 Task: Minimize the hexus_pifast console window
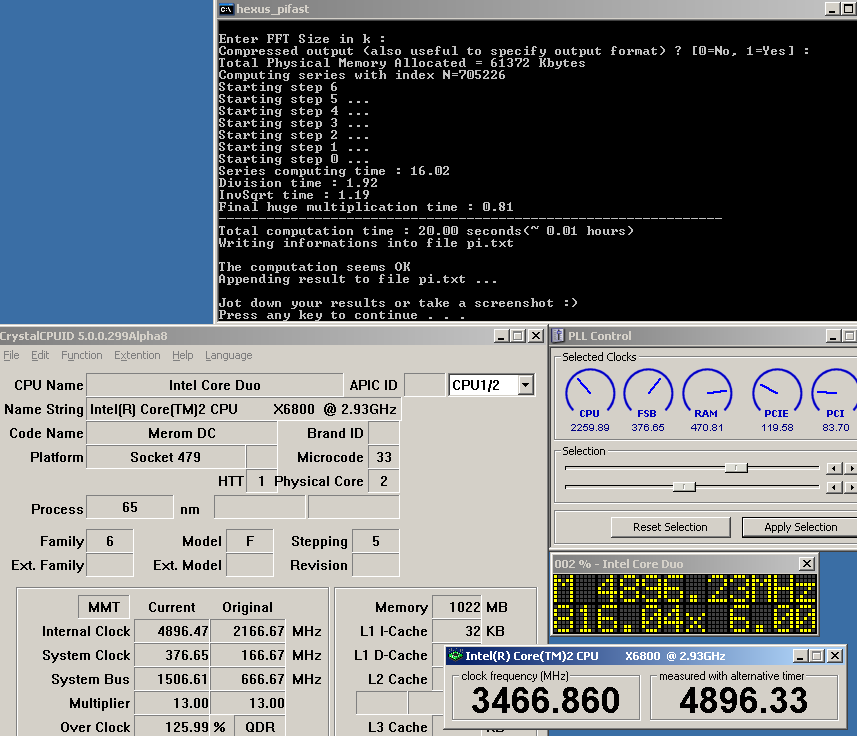832,9
